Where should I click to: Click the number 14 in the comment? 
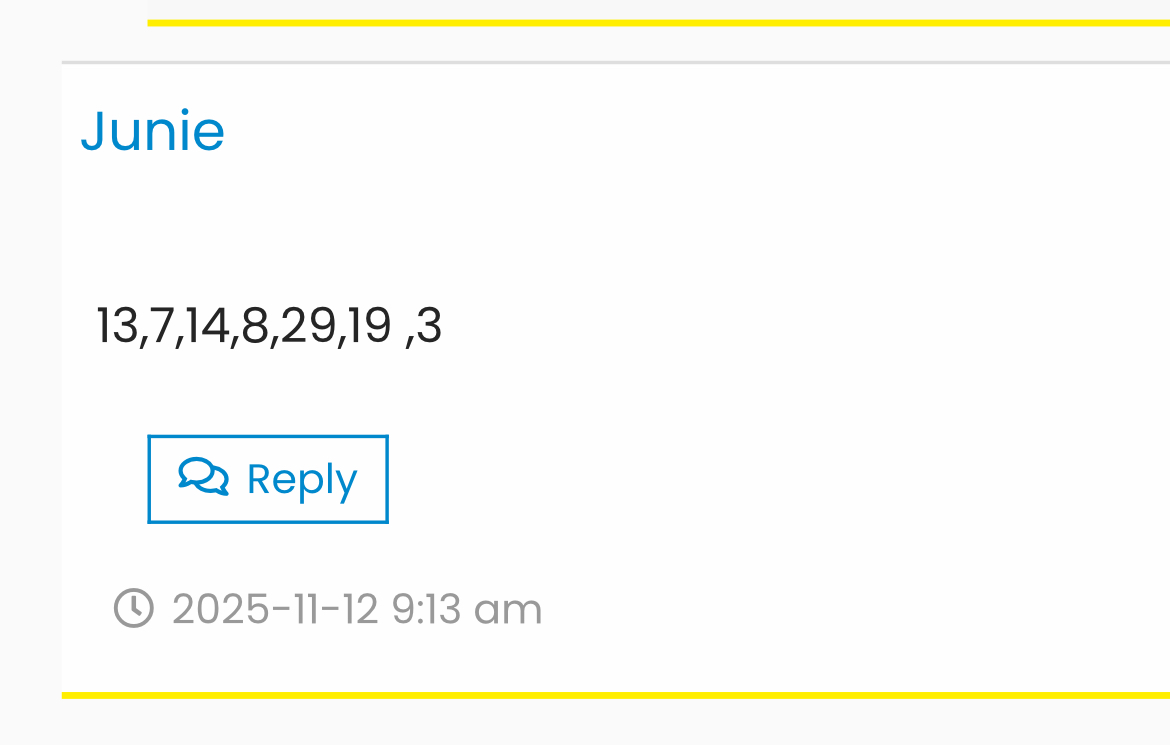206,327
